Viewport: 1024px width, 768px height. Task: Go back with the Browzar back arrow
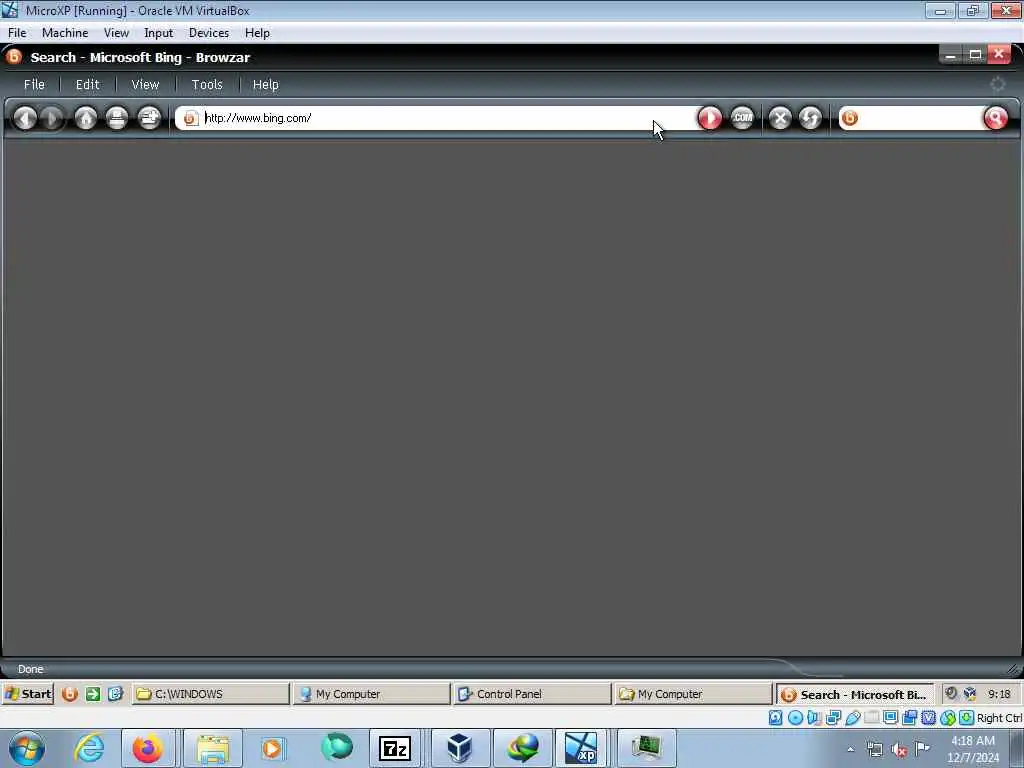click(x=25, y=118)
